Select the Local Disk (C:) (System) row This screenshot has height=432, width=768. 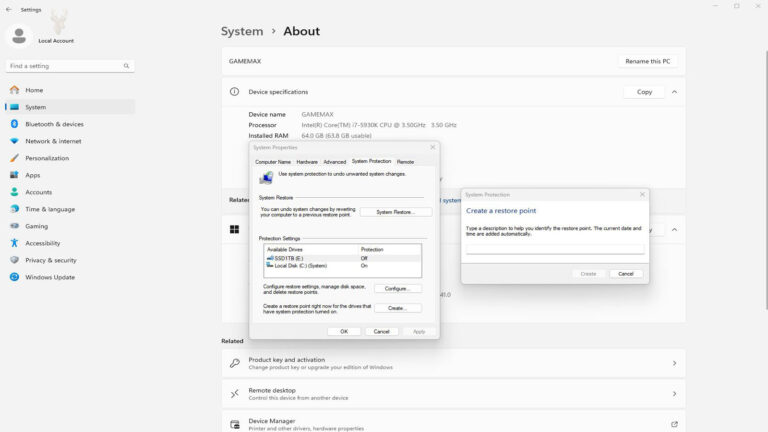coord(342,265)
